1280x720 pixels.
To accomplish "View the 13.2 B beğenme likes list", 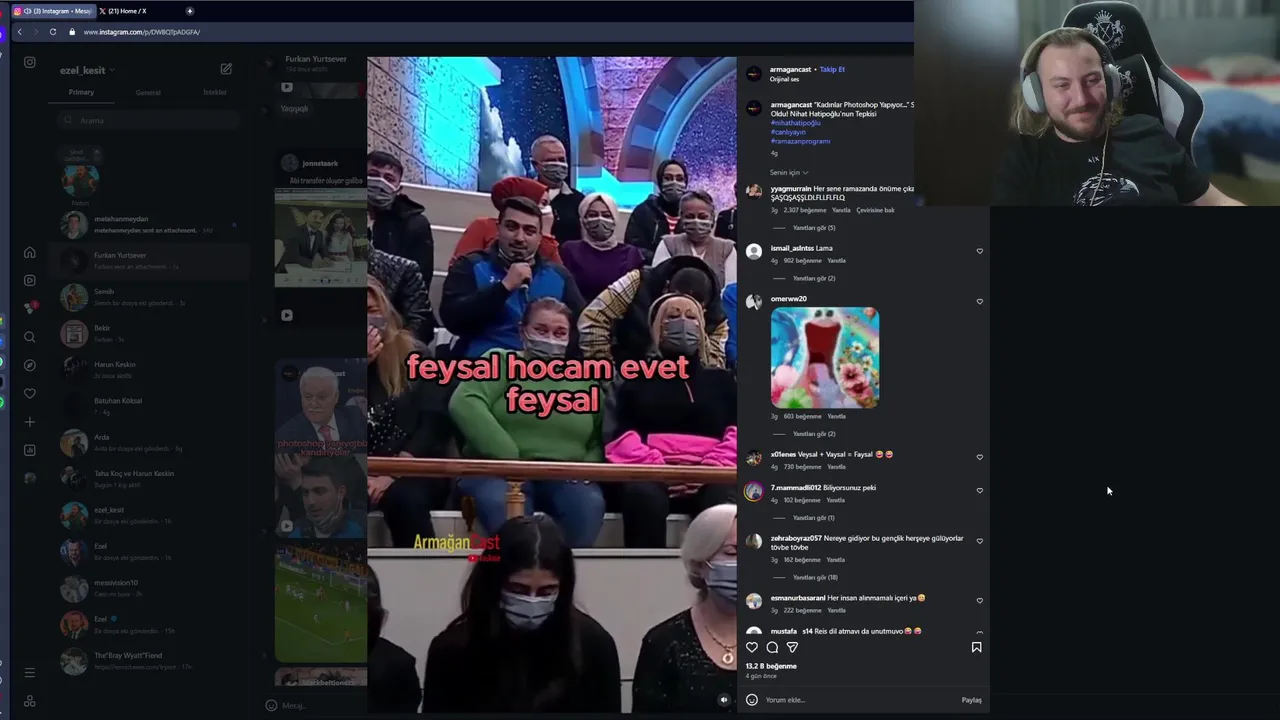I will click(771, 666).
